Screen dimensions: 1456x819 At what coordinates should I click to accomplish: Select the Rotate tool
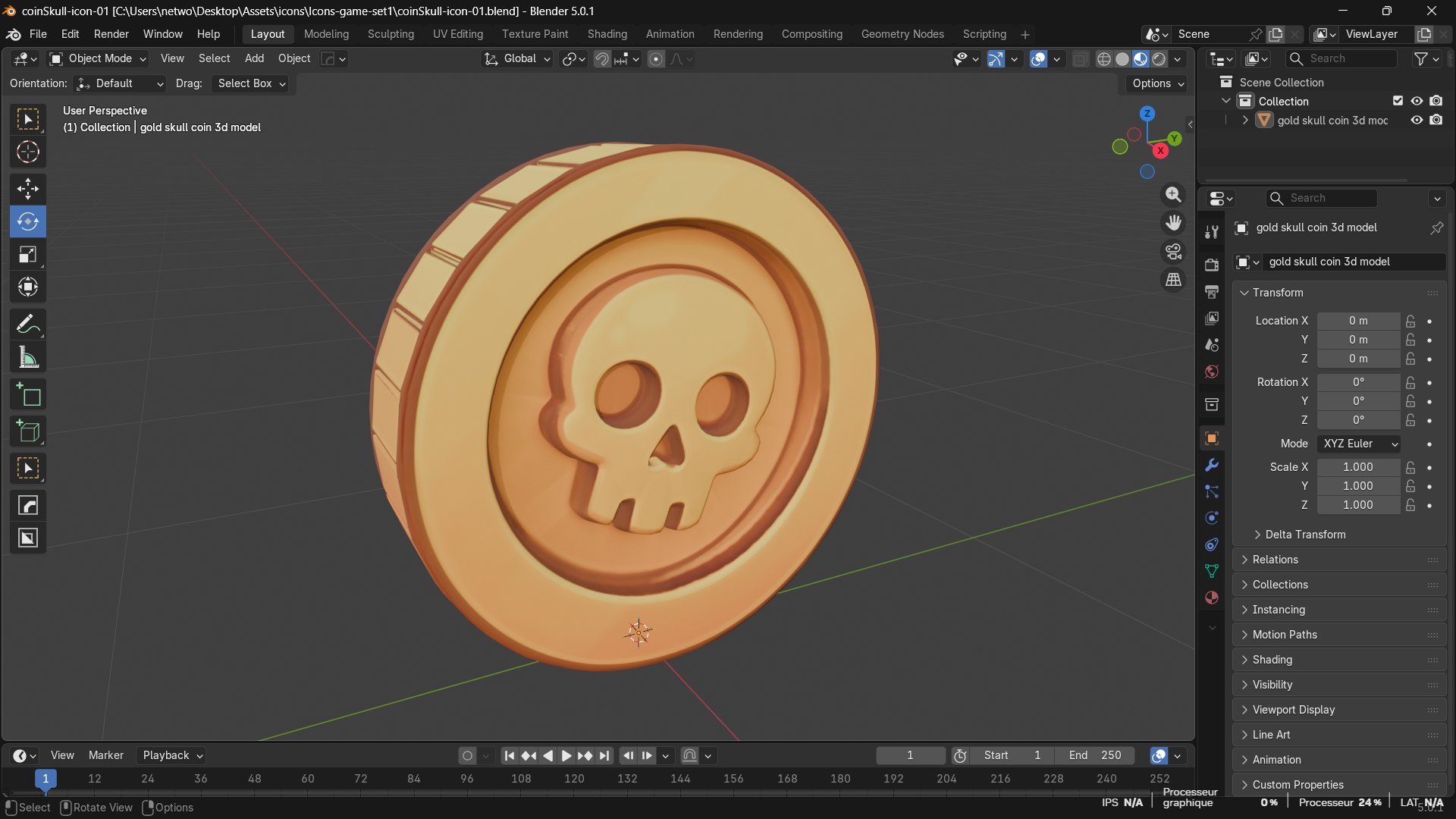[28, 221]
